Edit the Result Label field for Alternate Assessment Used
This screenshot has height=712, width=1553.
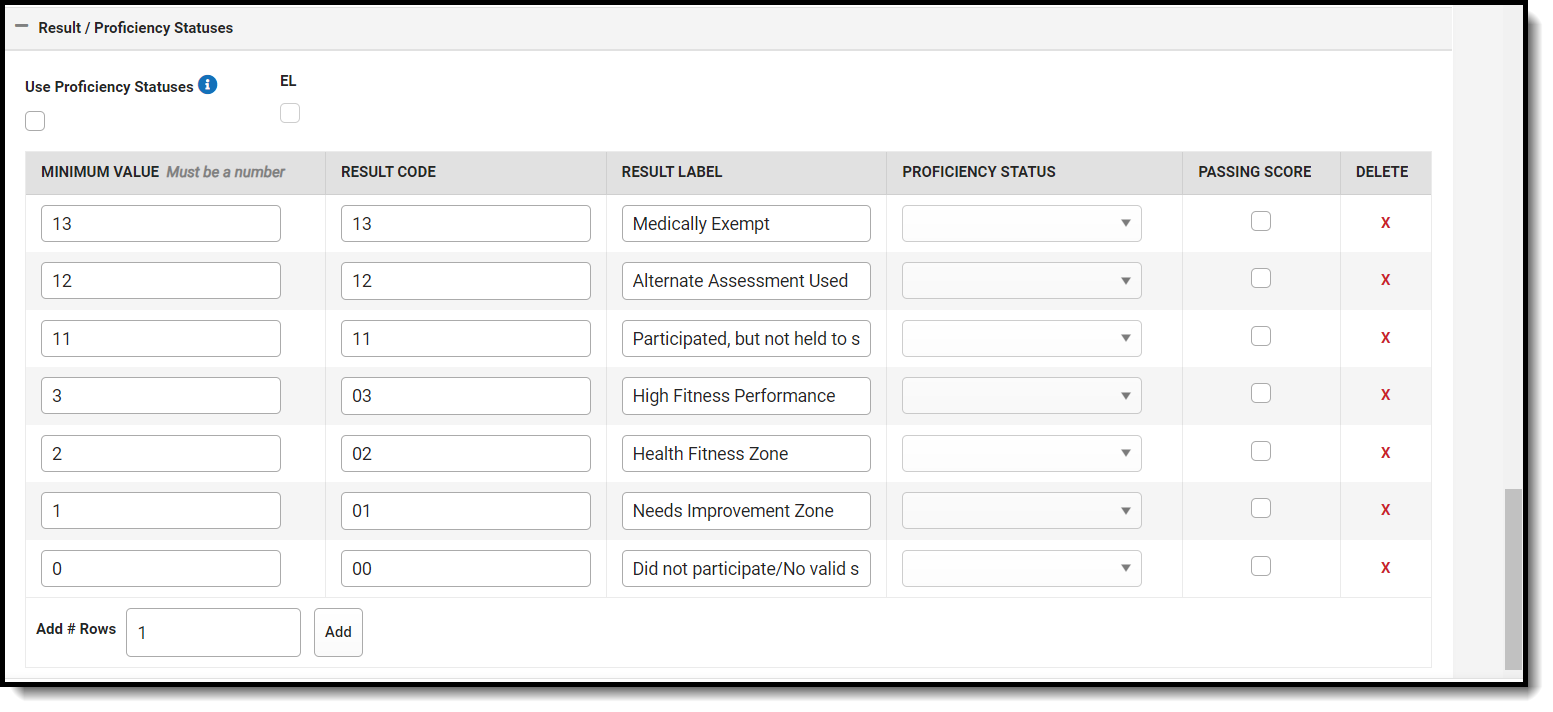pyautogui.click(x=746, y=281)
